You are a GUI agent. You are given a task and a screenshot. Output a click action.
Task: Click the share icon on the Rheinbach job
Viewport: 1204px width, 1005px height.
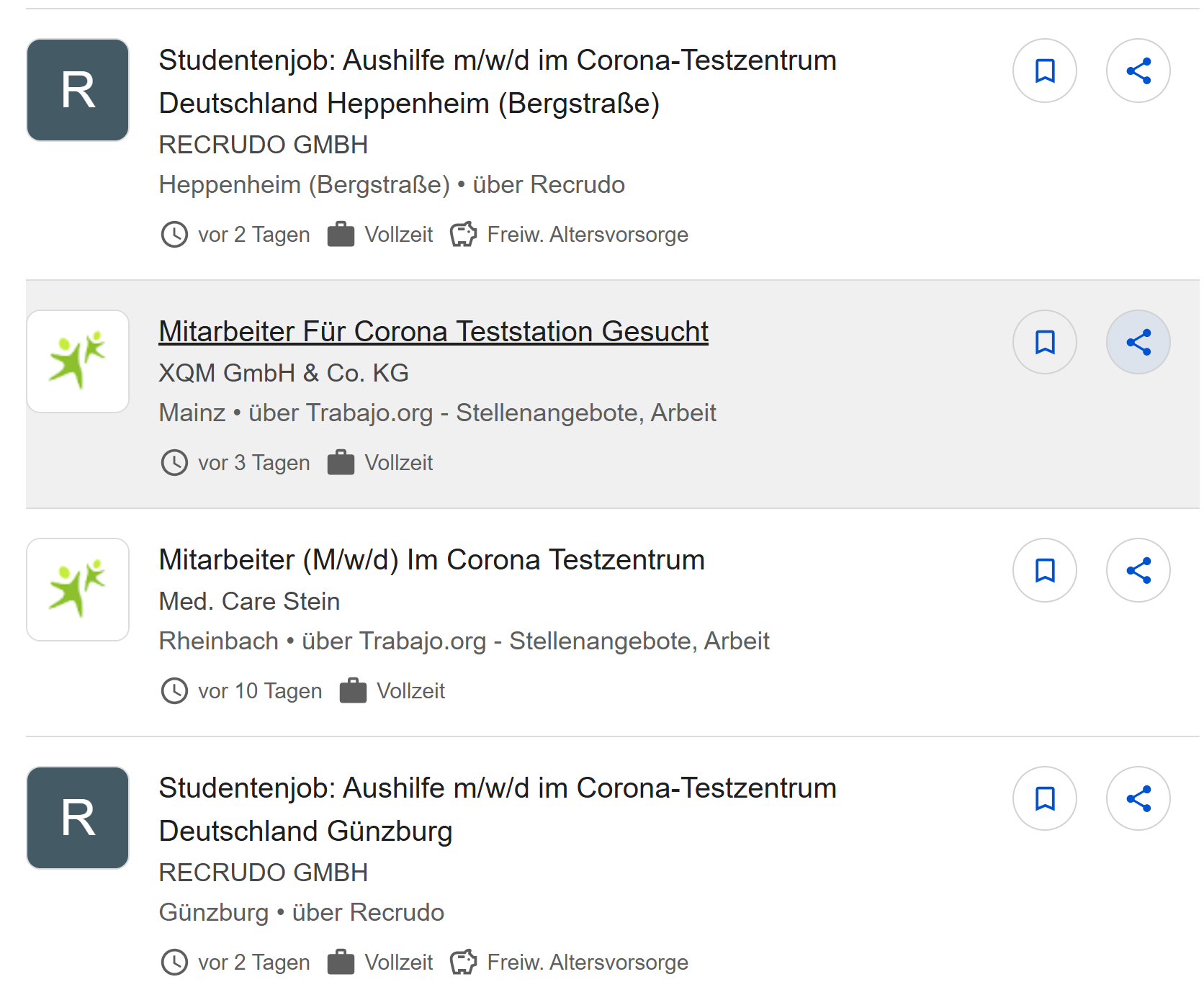(x=1138, y=569)
